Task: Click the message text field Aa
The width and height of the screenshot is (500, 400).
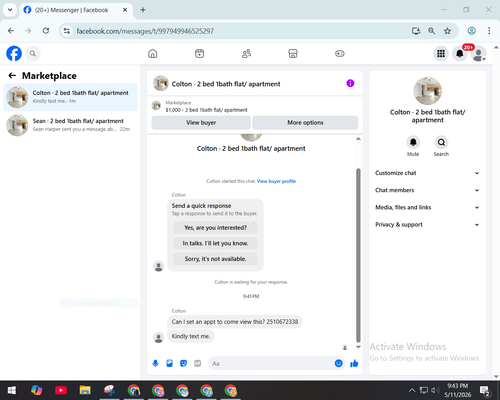Action: point(271,363)
